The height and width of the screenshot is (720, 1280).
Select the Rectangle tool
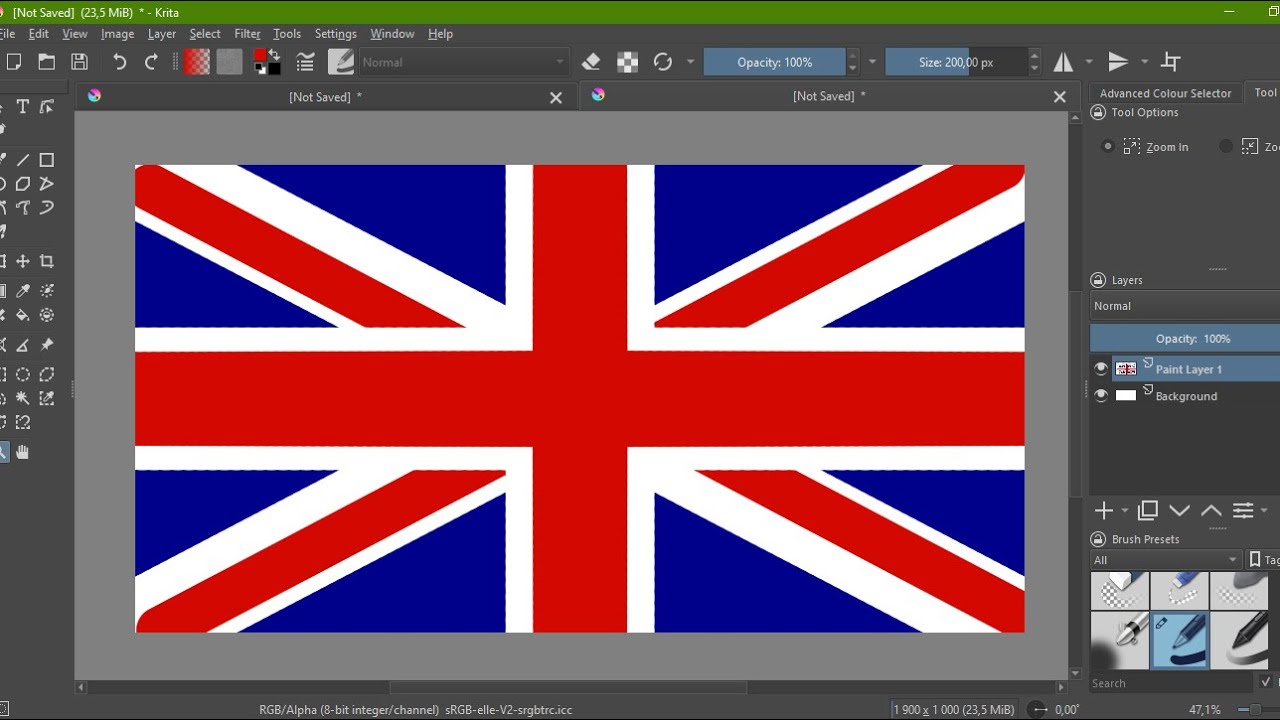pyautogui.click(x=47, y=160)
